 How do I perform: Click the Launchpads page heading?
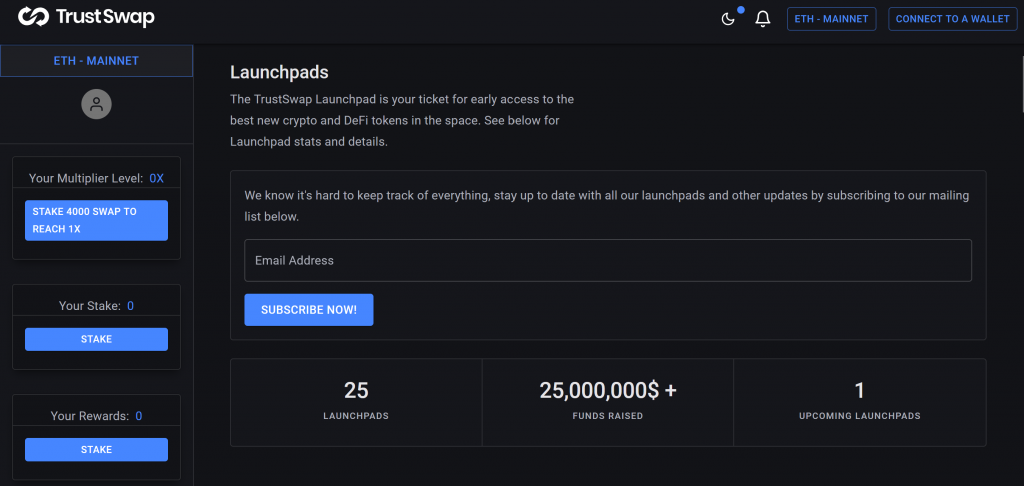coord(280,73)
